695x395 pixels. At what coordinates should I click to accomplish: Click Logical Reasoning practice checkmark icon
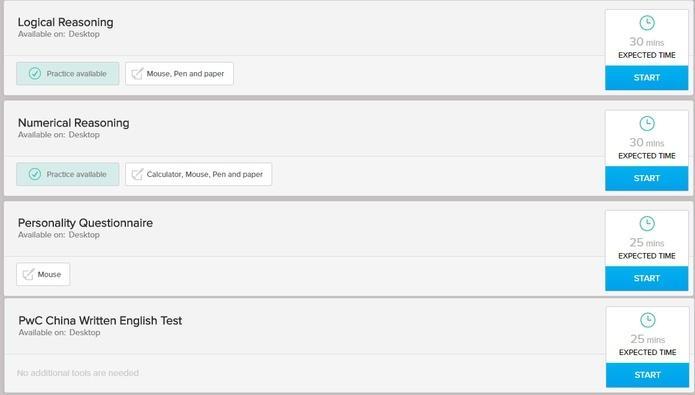(x=35, y=74)
